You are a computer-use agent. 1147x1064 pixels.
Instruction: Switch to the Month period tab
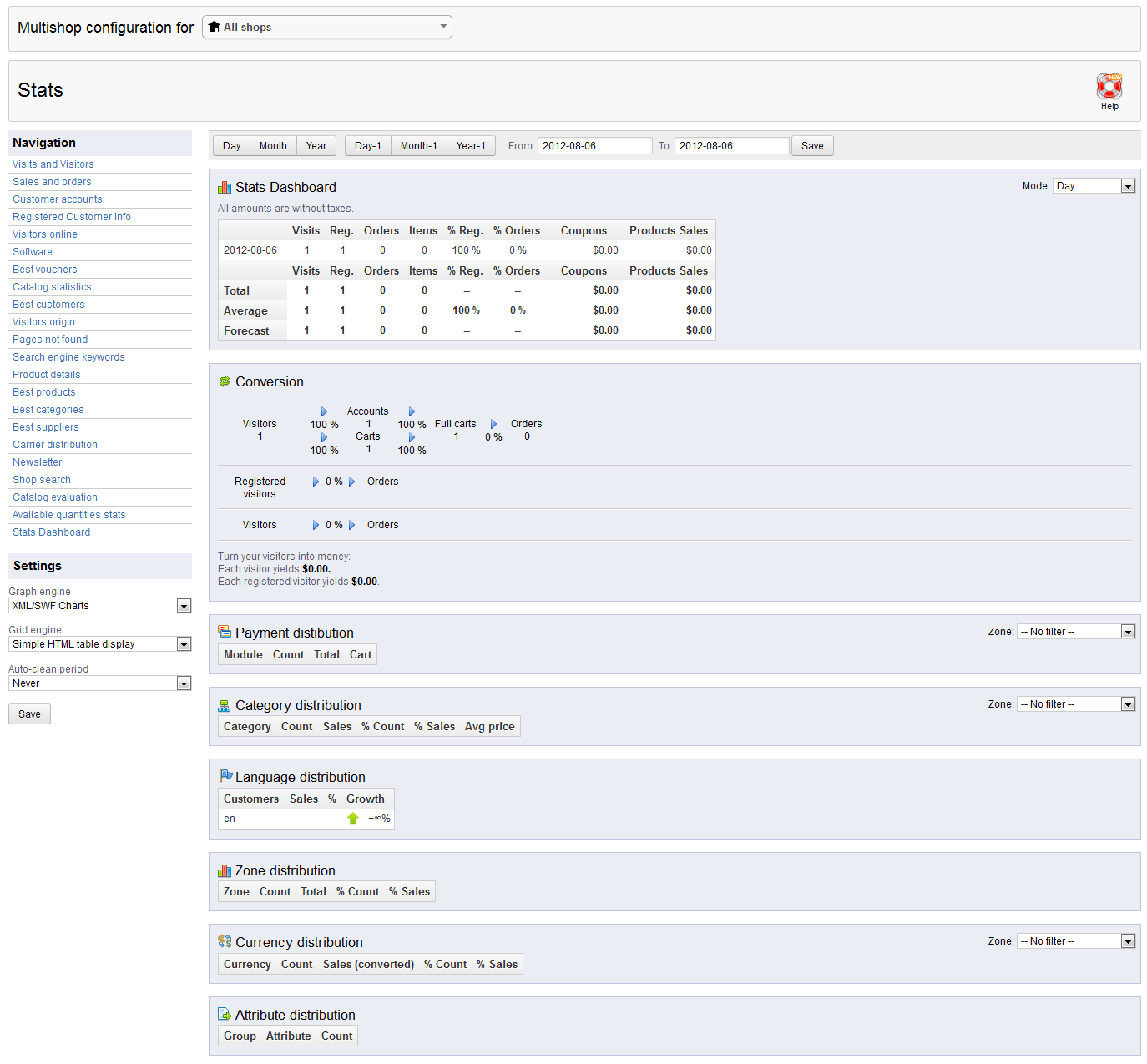pyautogui.click(x=273, y=145)
